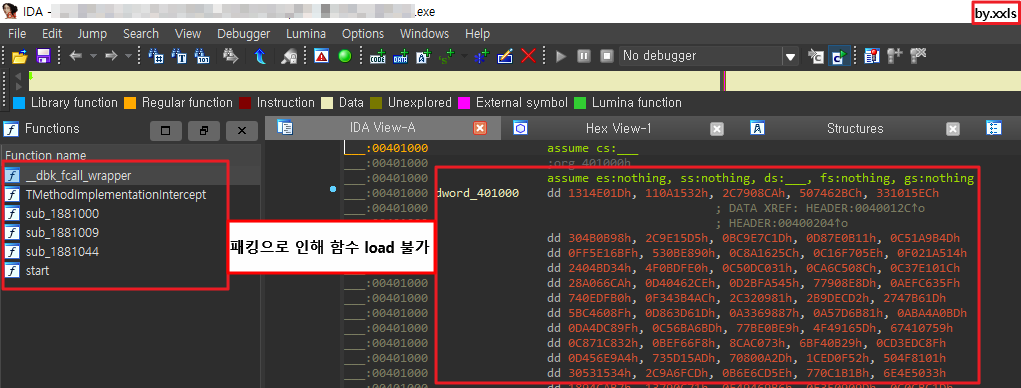Switch to the IDA View-A tab
Viewport: 1021px width, 388px height.
coord(383,128)
